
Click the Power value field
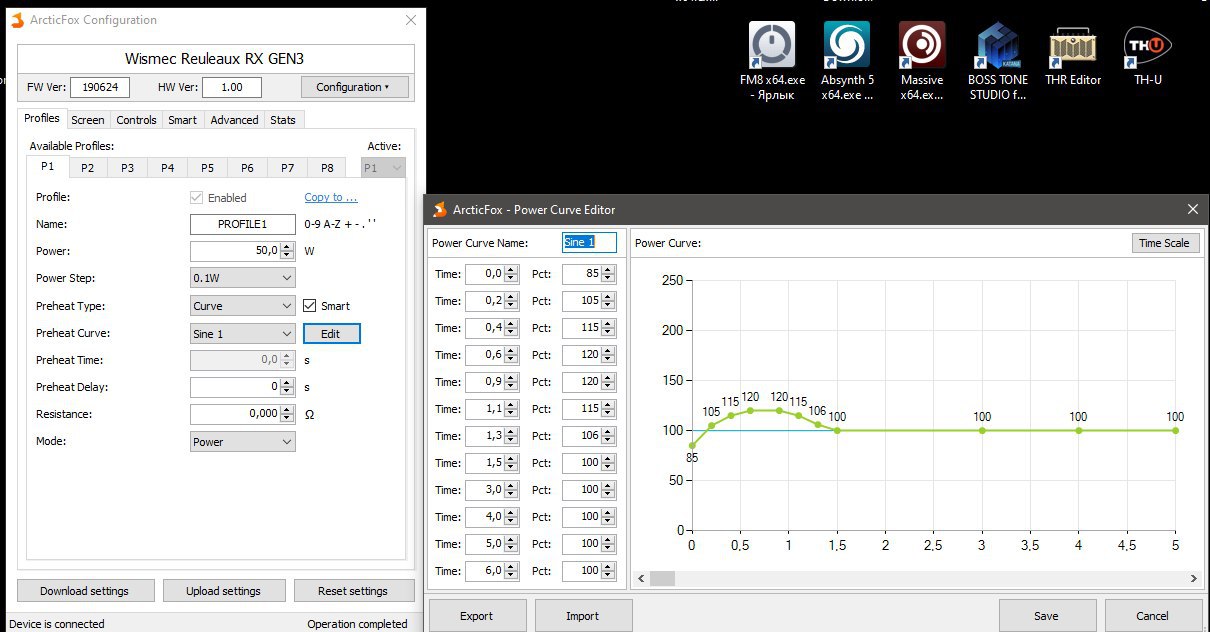click(x=235, y=251)
